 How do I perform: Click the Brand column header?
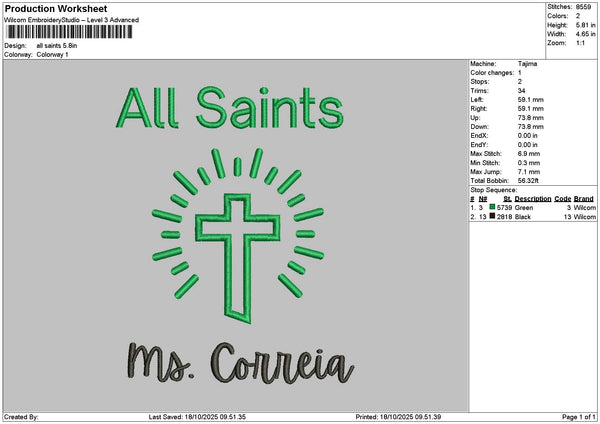[584, 199]
